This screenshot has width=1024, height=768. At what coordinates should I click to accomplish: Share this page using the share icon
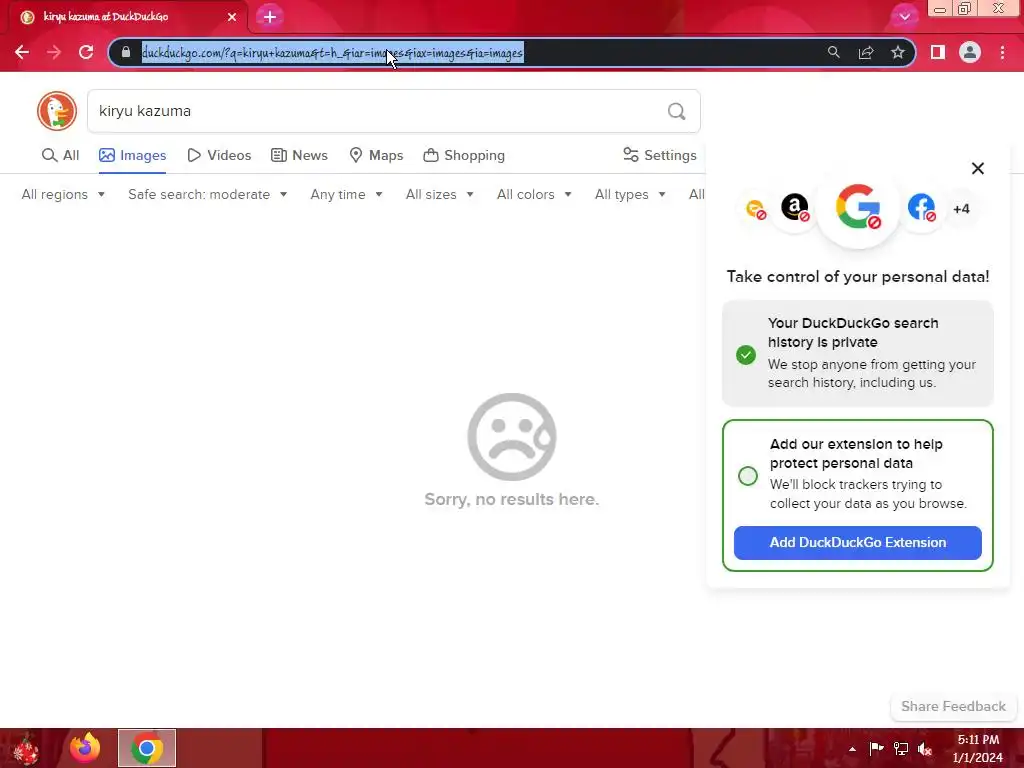pos(866,52)
